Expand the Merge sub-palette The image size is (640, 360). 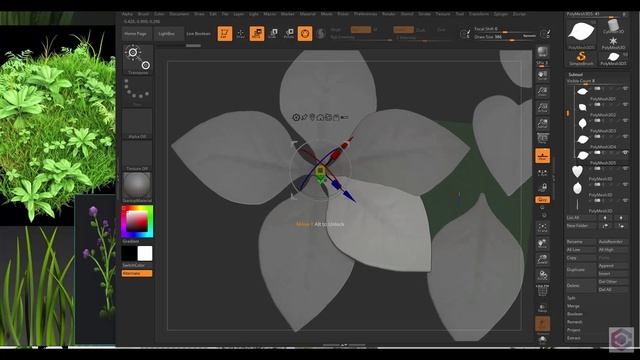[573, 306]
